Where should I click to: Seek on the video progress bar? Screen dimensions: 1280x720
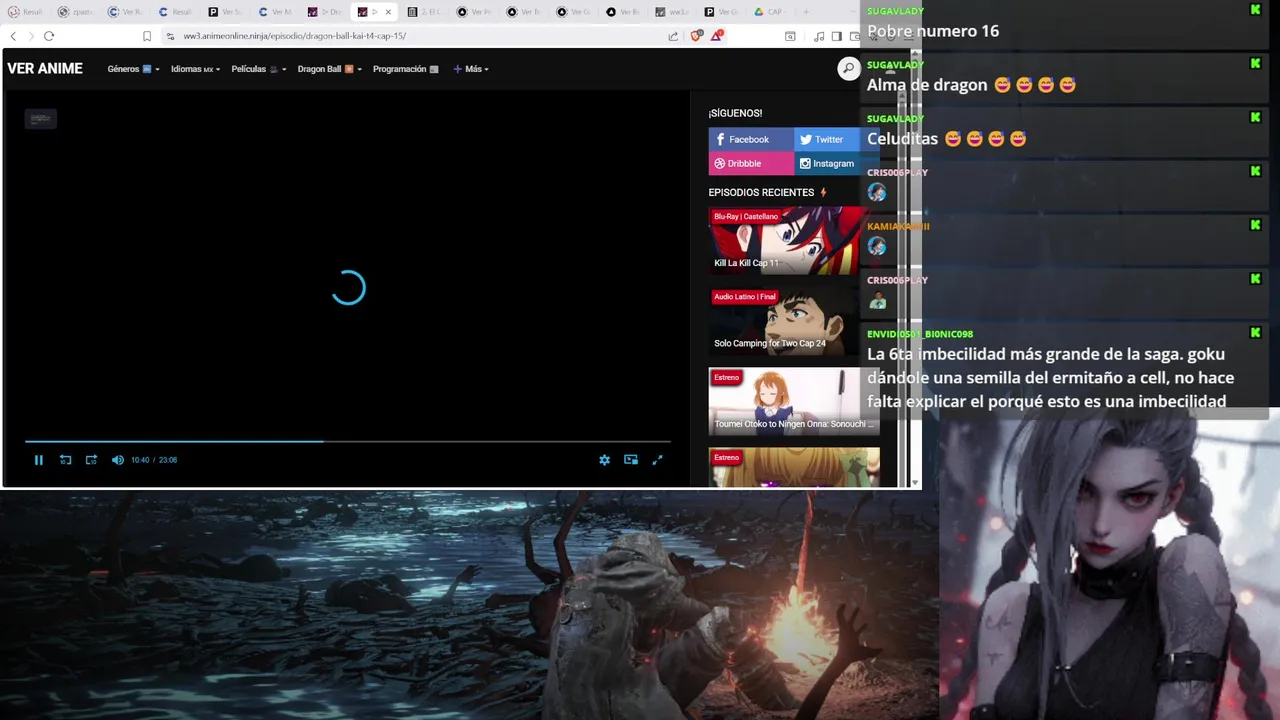[x=347, y=441]
